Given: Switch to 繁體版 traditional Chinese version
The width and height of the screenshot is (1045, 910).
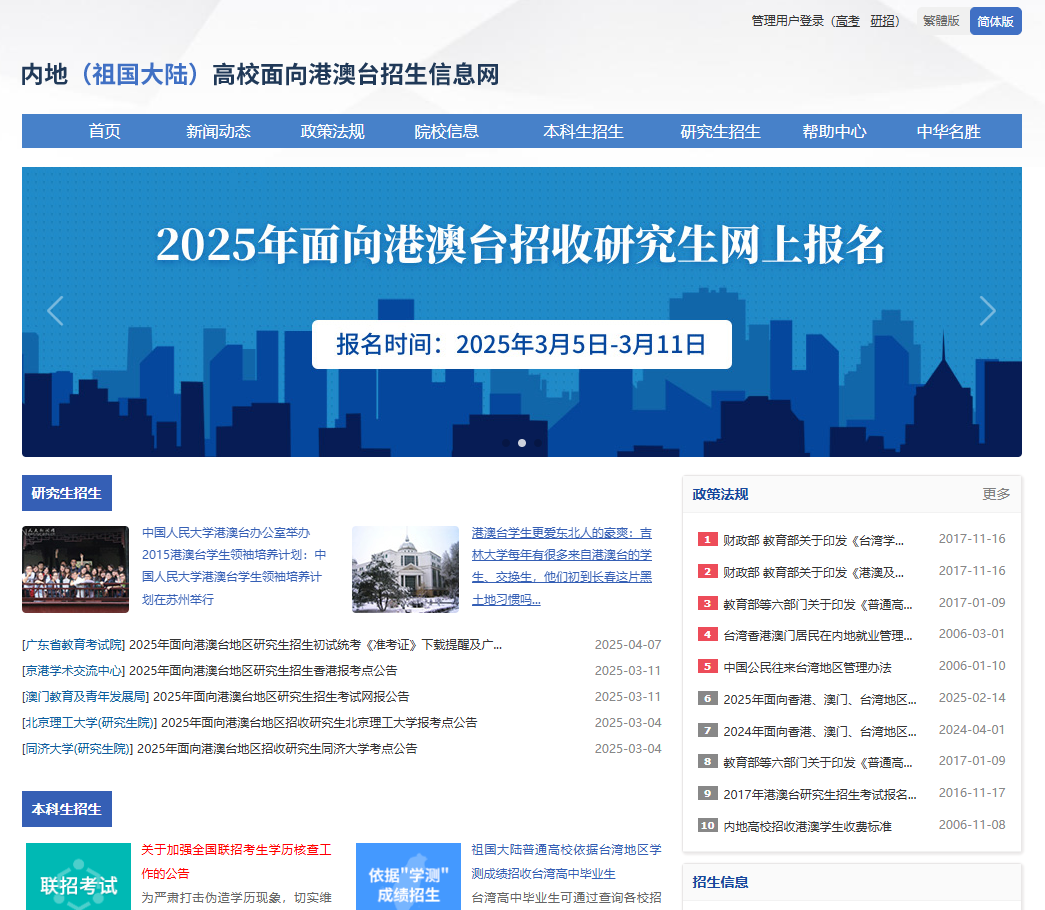Looking at the screenshot, I should (941, 21).
